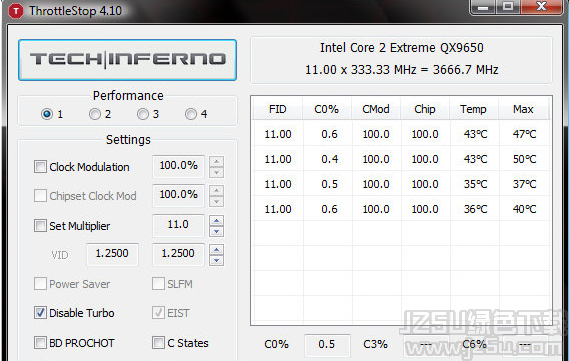This screenshot has height=361, width=569.
Task: Click the C0% column header
Action: (x=327, y=109)
